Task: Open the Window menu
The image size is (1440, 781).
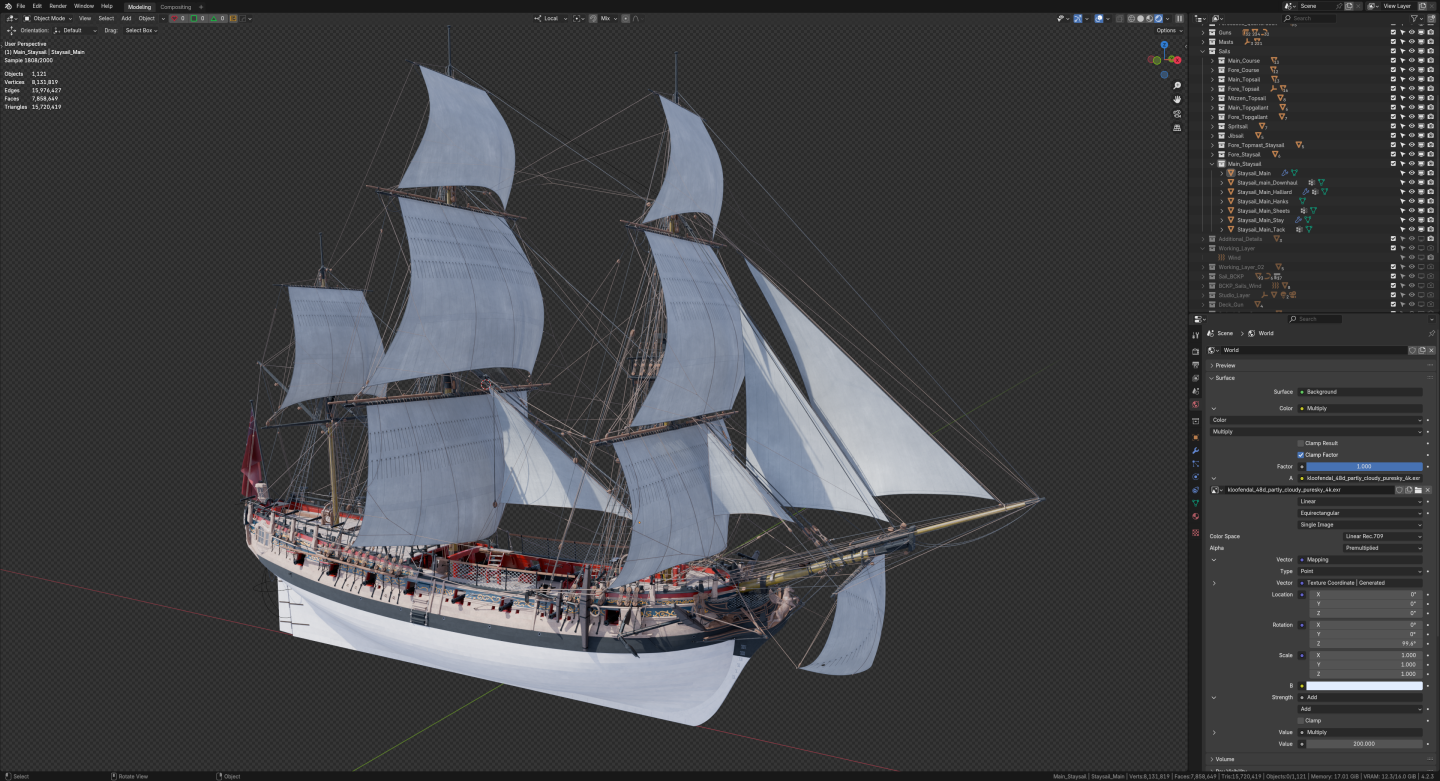Action: tap(84, 6)
